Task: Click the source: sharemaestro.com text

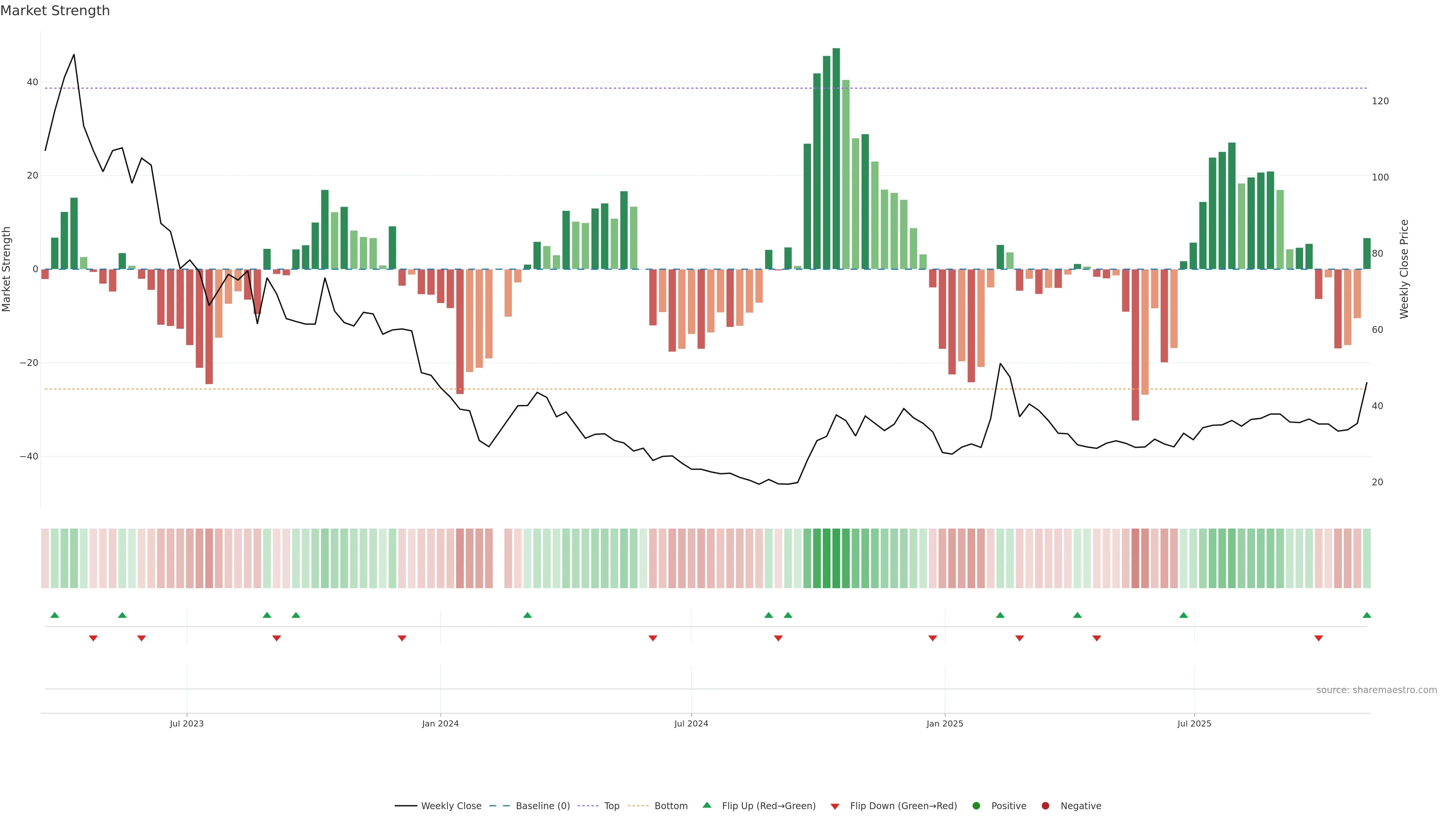Action: pos(1376,690)
